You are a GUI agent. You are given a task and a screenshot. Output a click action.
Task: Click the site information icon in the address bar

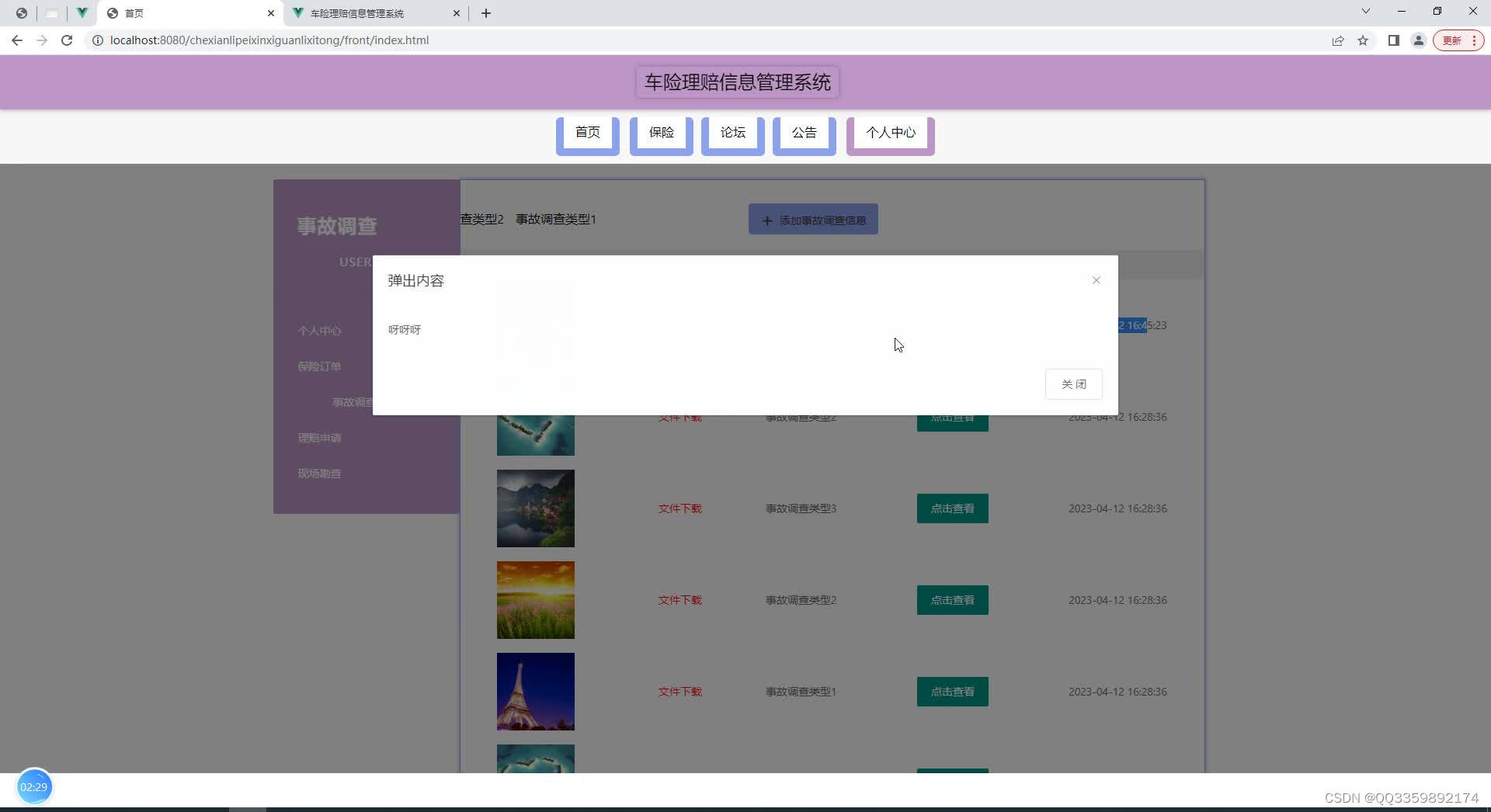[98, 40]
